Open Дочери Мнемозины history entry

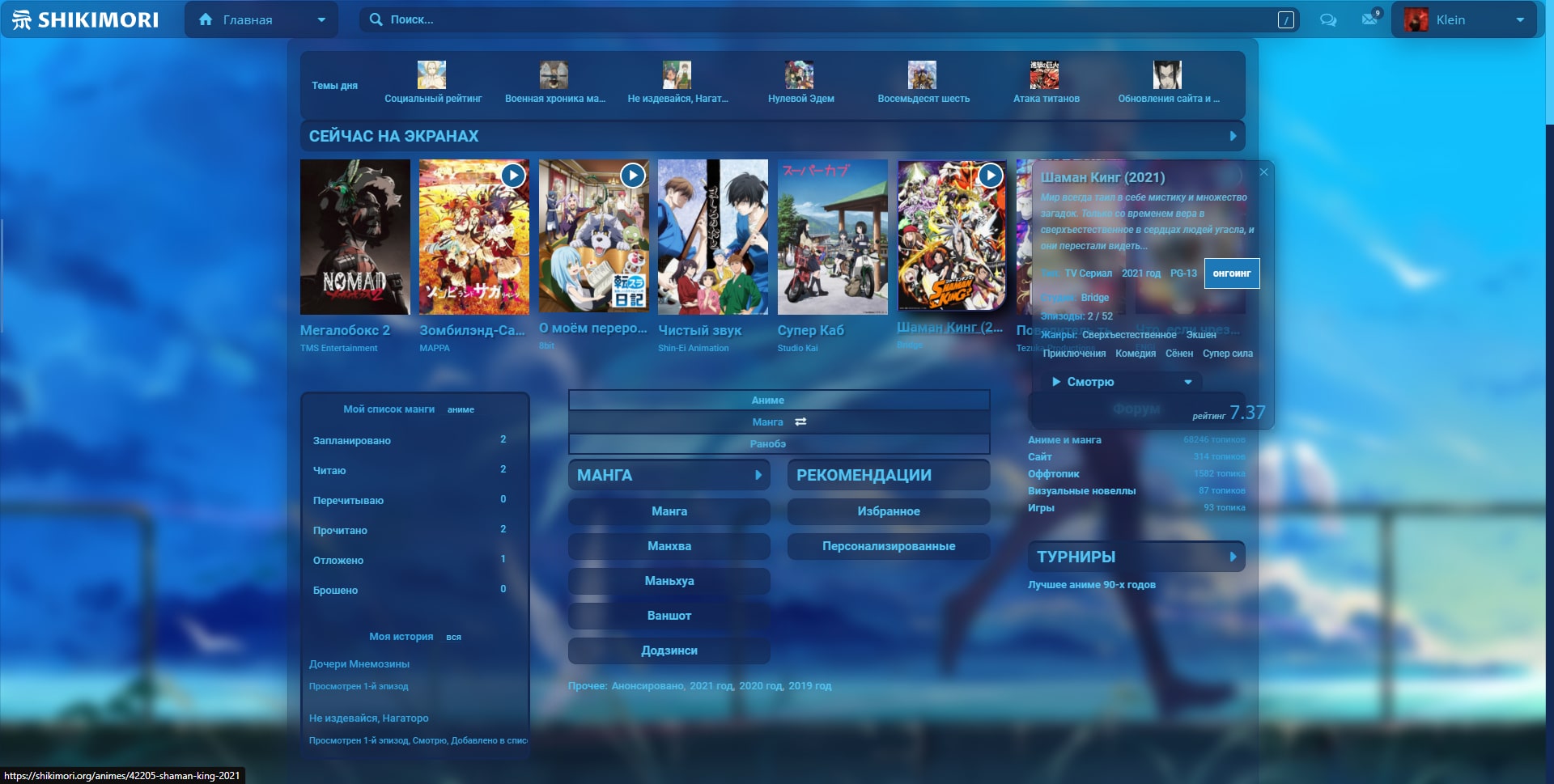359,663
